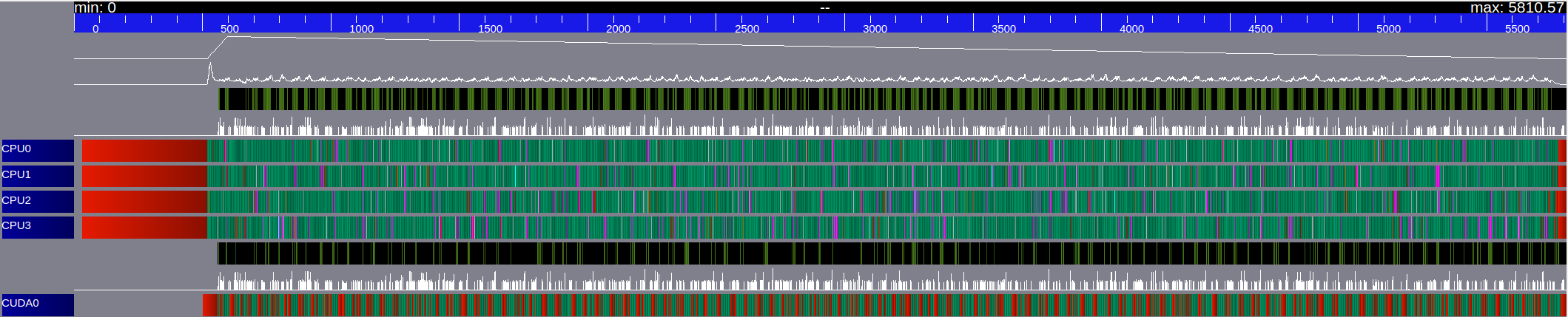Select the CUDA0 row label

38,305
